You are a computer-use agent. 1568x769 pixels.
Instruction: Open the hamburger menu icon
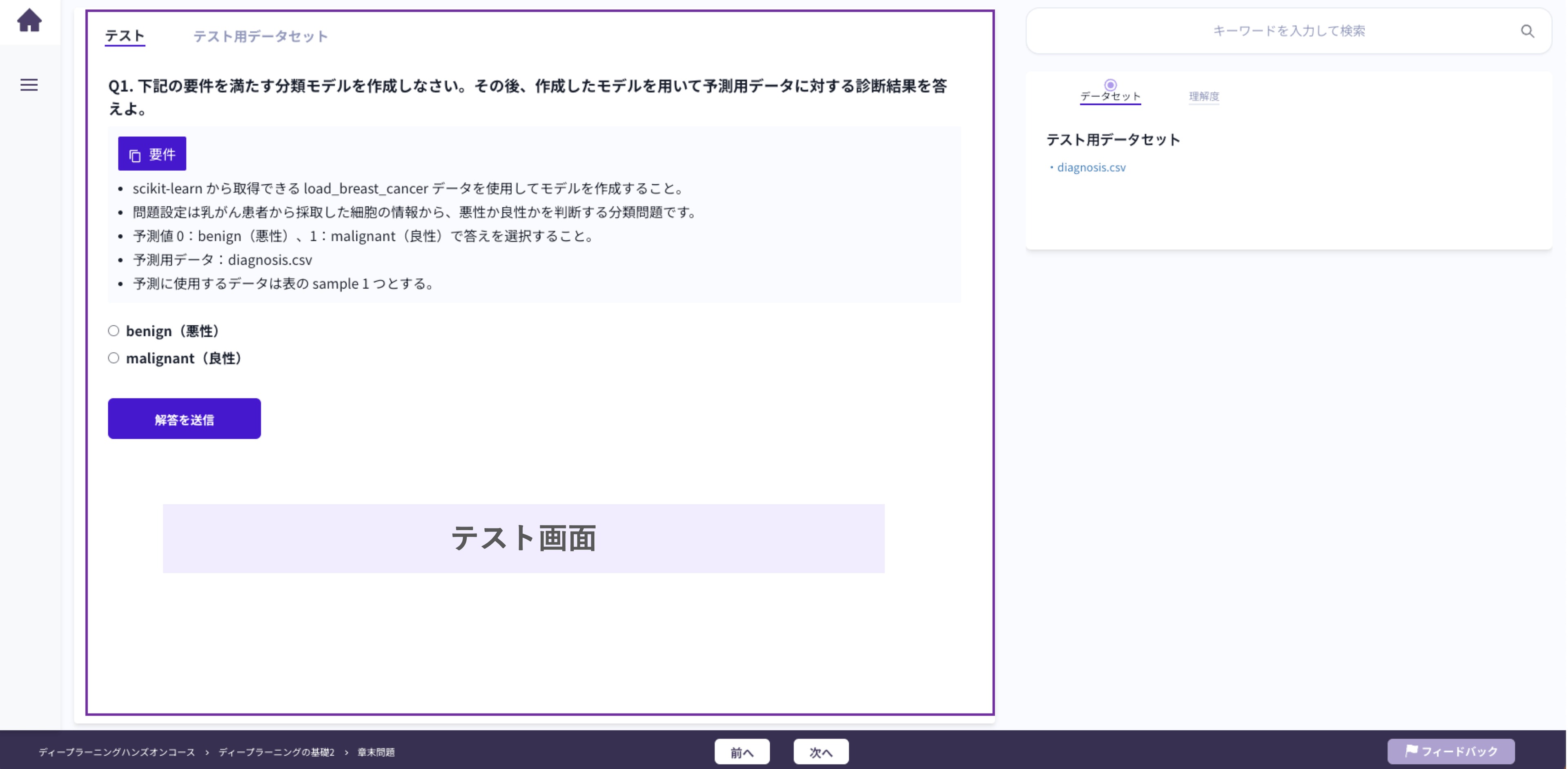click(29, 84)
